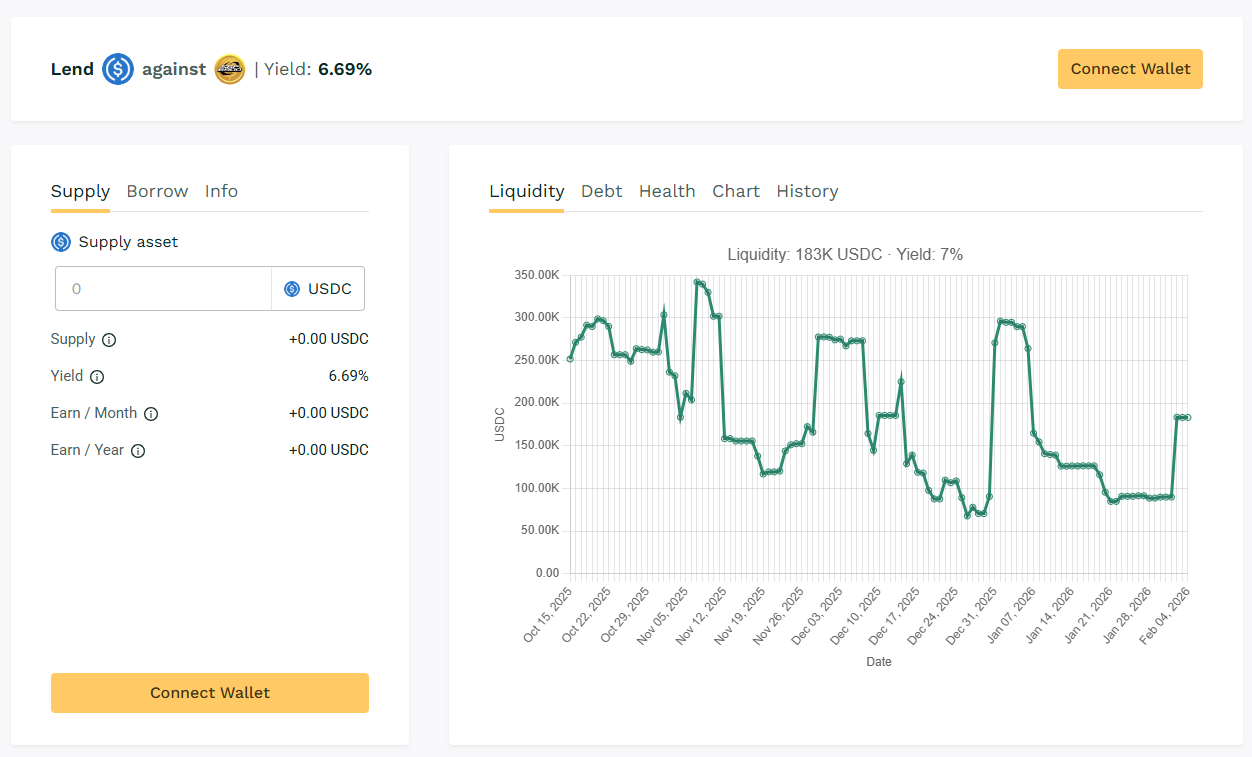1252x757 pixels.
Task: Select the Supply tab
Action: 80,191
